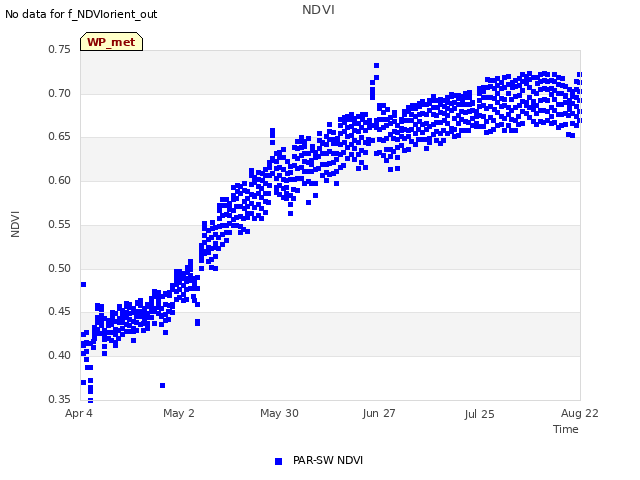640x480 pixels.
Task: Click the 0.35 y-axis tick label
Action: 60,399
